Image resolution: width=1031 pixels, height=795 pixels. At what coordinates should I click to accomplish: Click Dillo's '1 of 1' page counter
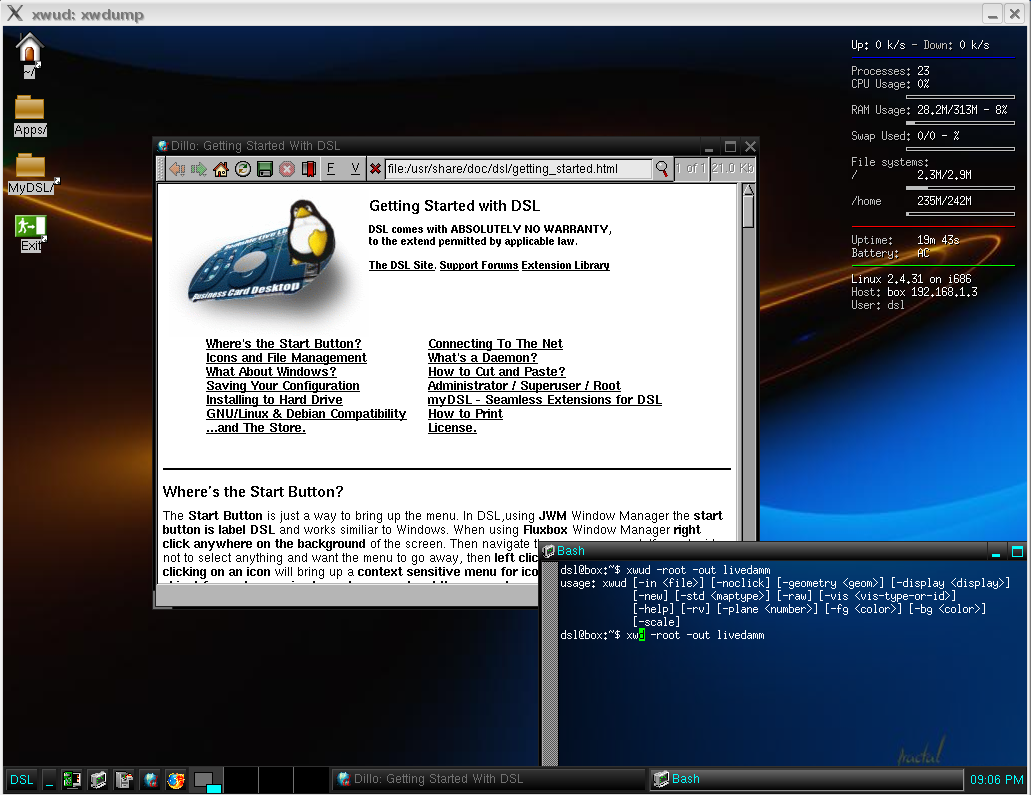point(690,169)
